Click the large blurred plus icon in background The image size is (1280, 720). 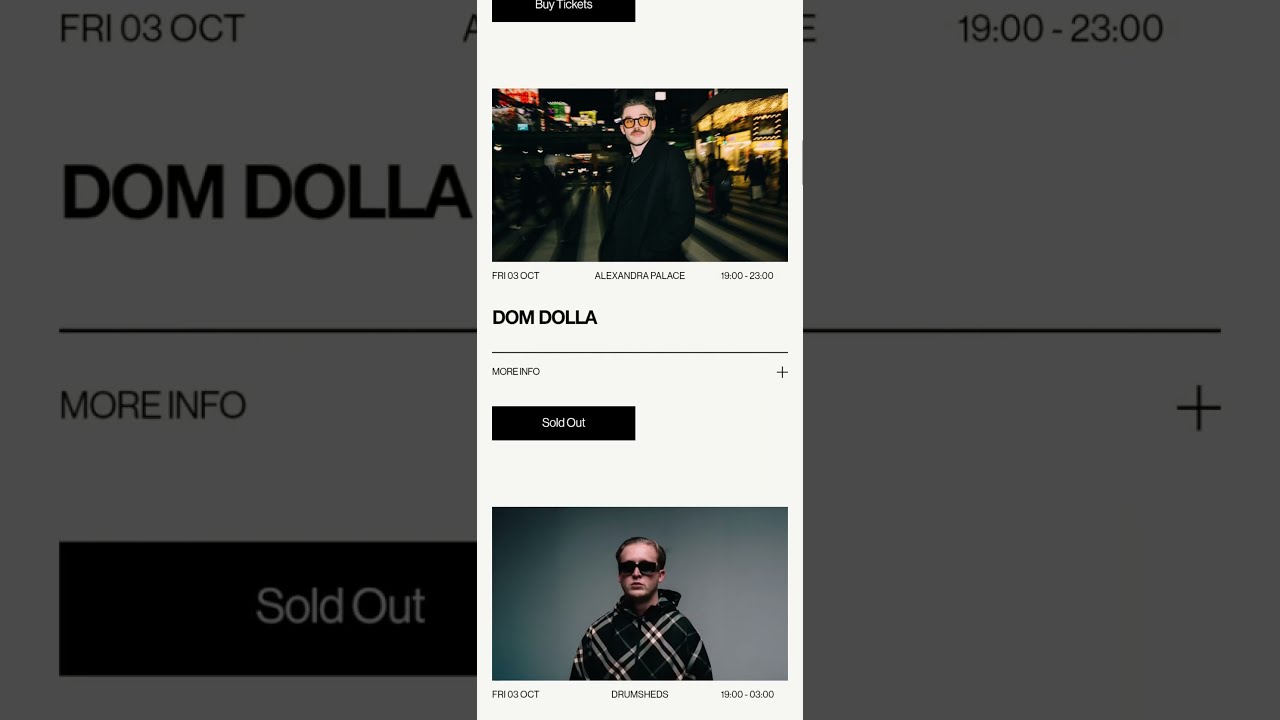[1198, 408]
